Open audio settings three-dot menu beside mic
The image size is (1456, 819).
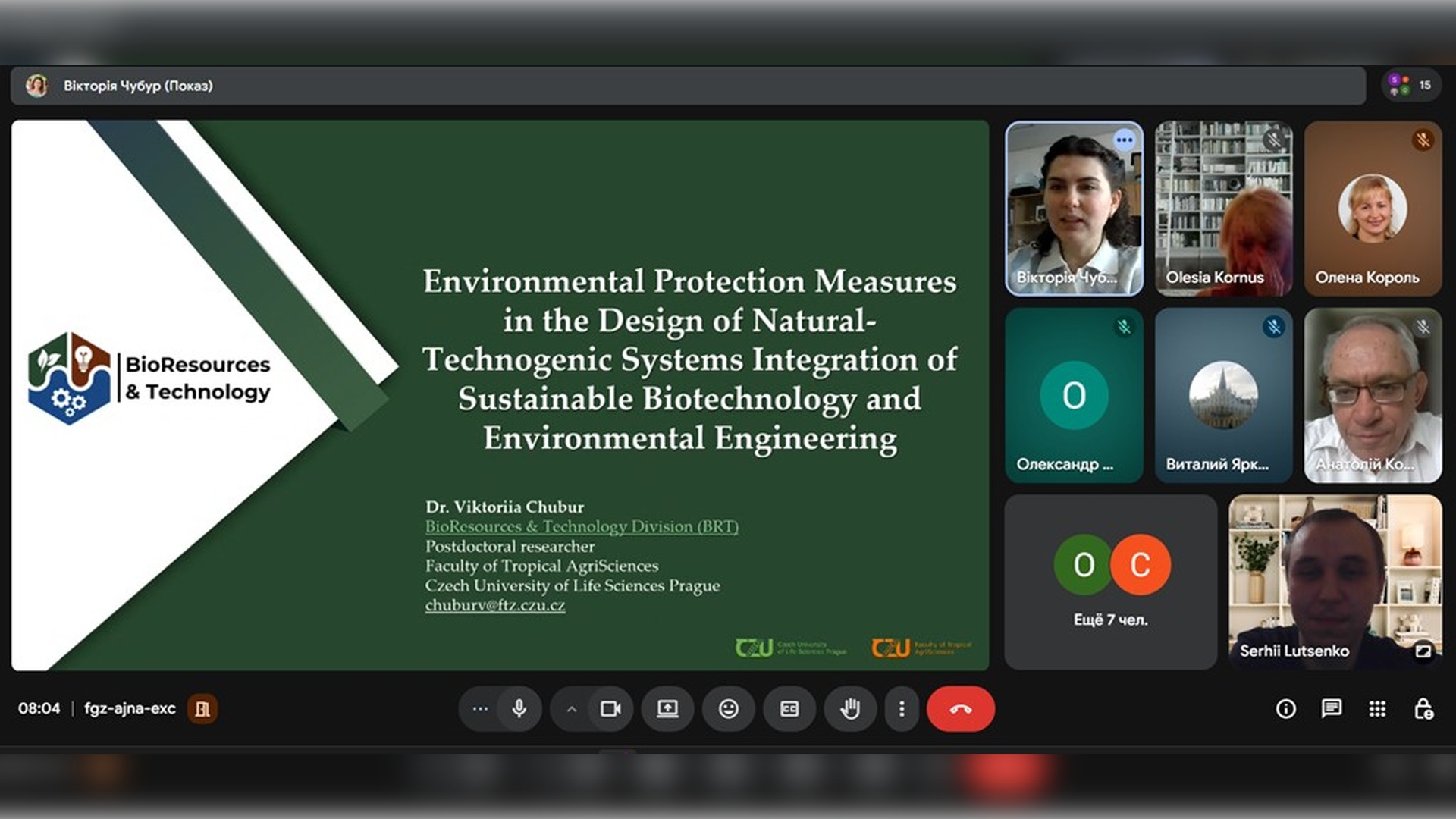coord(480,709)
